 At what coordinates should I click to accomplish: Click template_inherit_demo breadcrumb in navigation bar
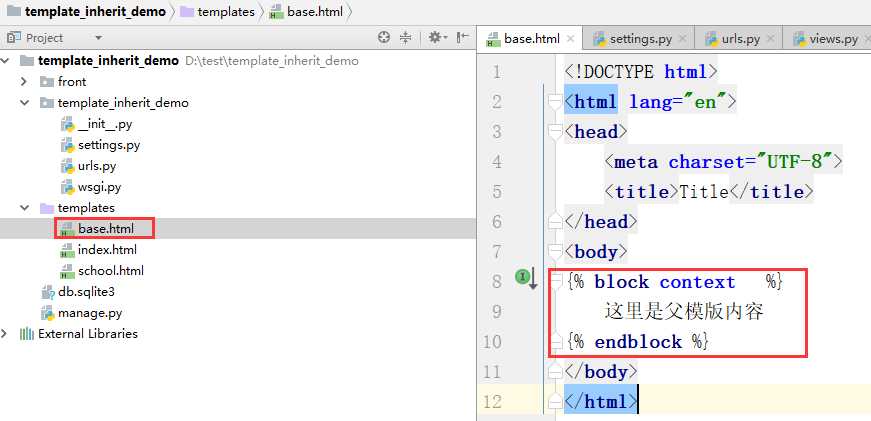point(87,12)
